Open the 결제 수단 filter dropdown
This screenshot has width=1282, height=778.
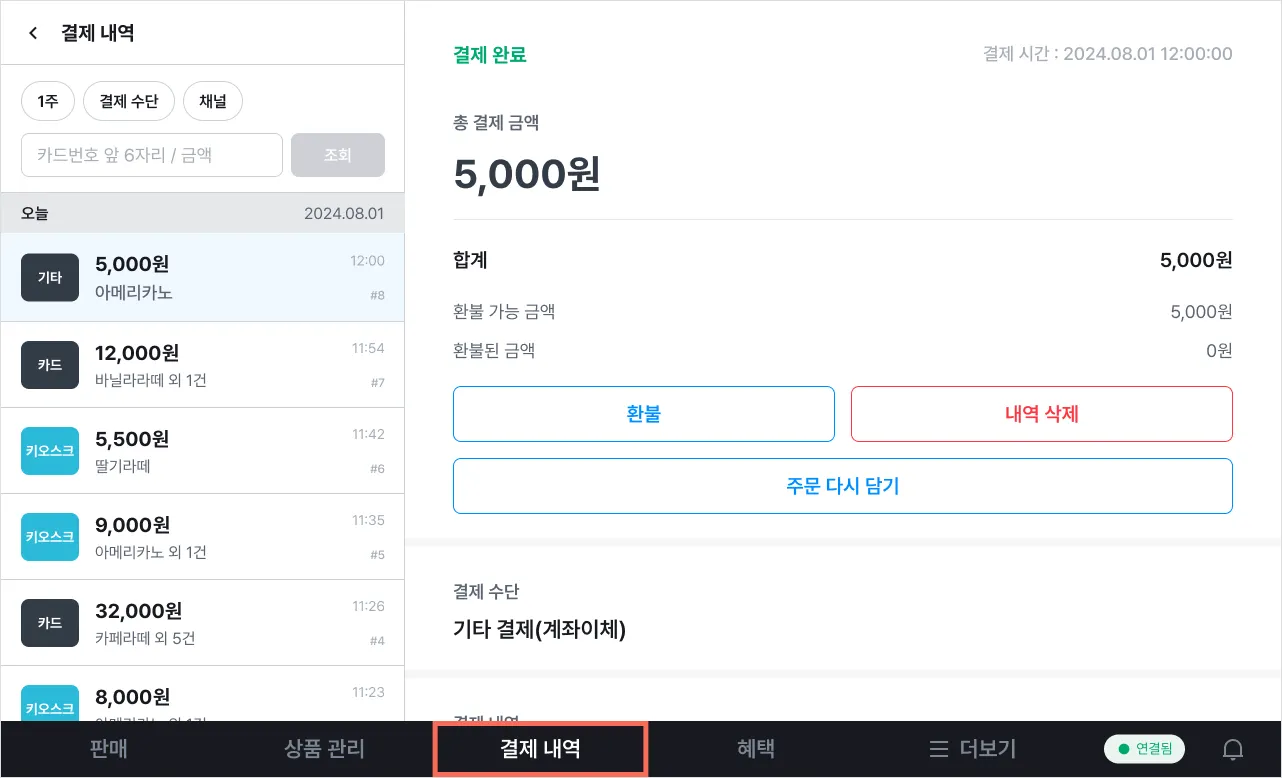coord(129,101)
